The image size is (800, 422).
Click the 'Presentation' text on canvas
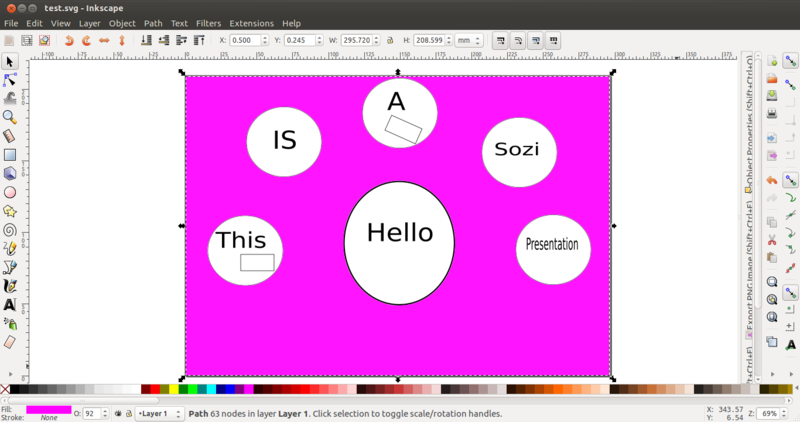click(x=552, y=244)
